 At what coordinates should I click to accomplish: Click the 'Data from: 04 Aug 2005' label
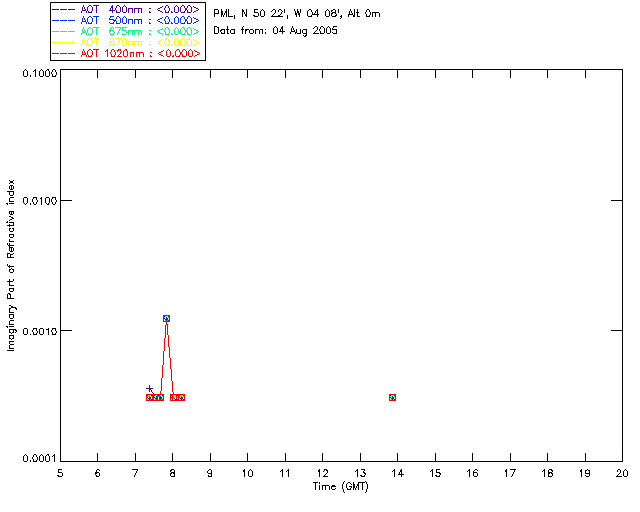pos(276,31)
